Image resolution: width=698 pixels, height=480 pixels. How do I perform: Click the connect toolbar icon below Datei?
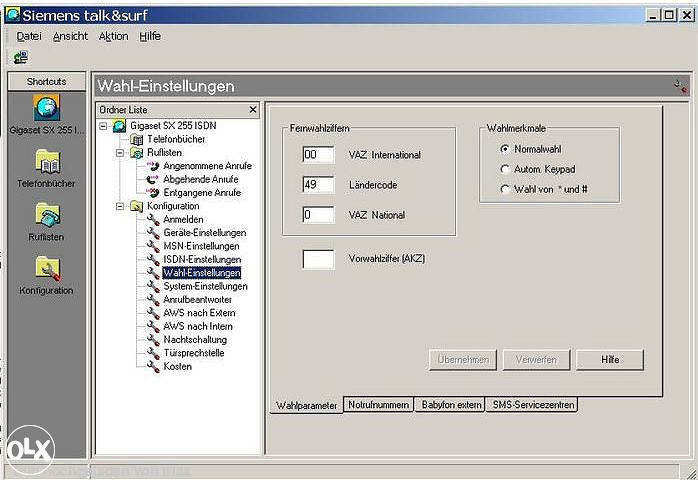[x=20, y=57]
